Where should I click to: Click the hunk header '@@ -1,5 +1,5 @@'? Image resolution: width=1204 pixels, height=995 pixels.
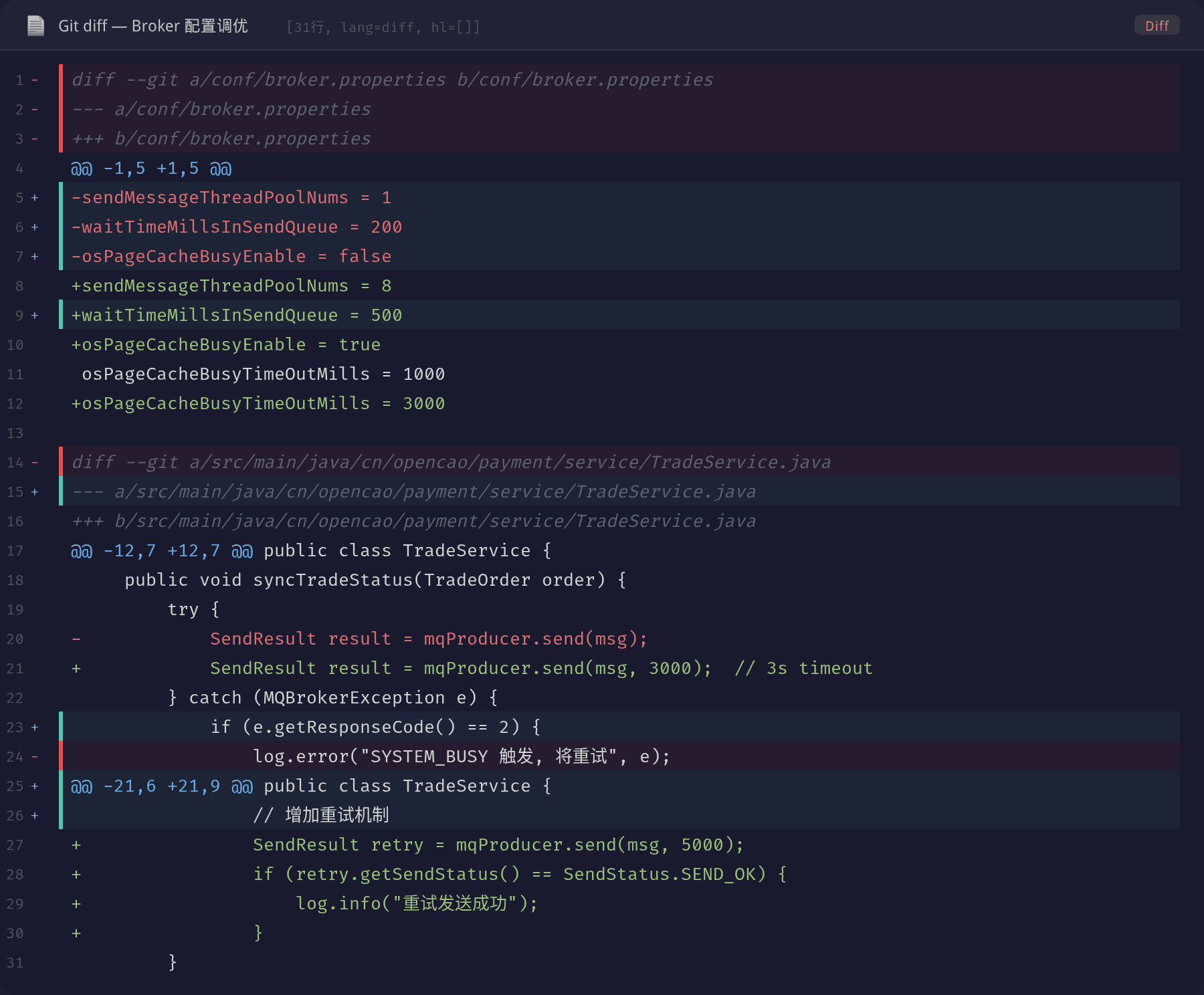[x=151, y=168]
